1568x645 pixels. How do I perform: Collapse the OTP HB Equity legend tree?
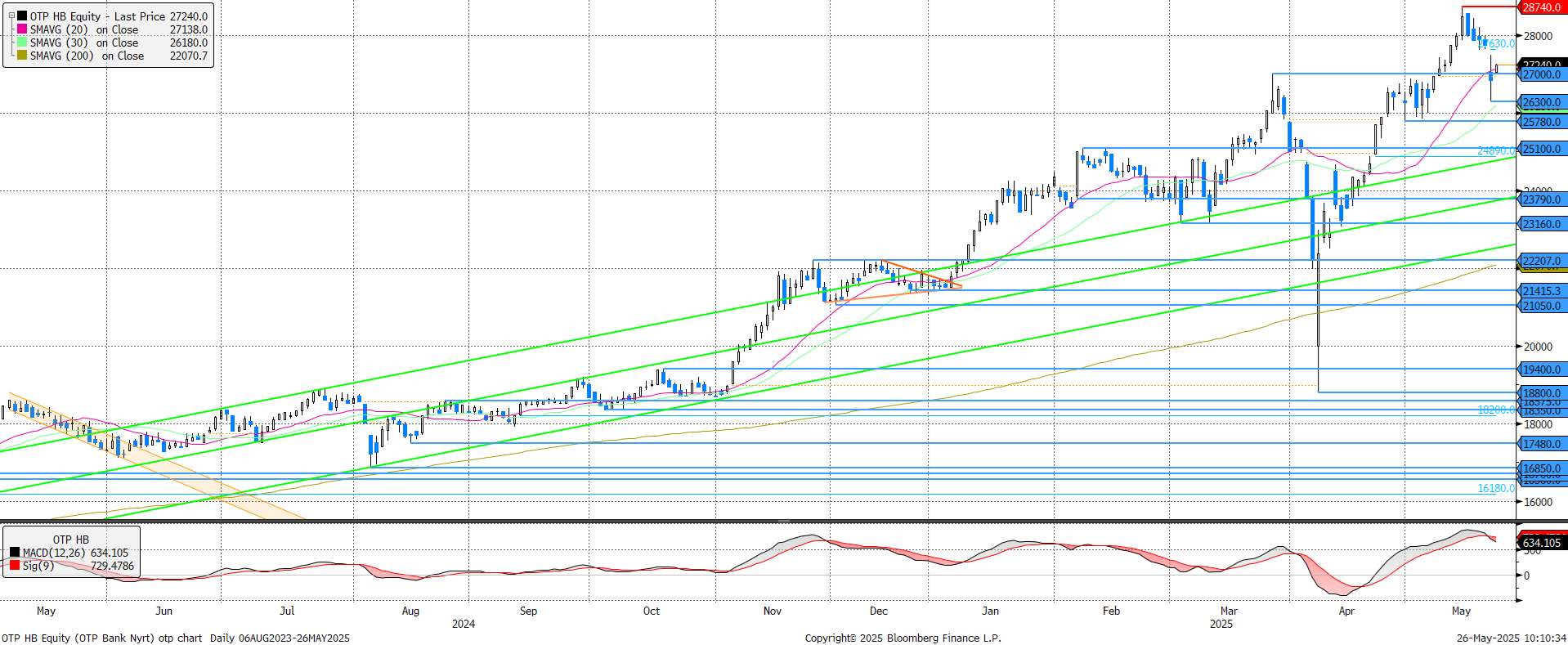(x=11, y=16)
